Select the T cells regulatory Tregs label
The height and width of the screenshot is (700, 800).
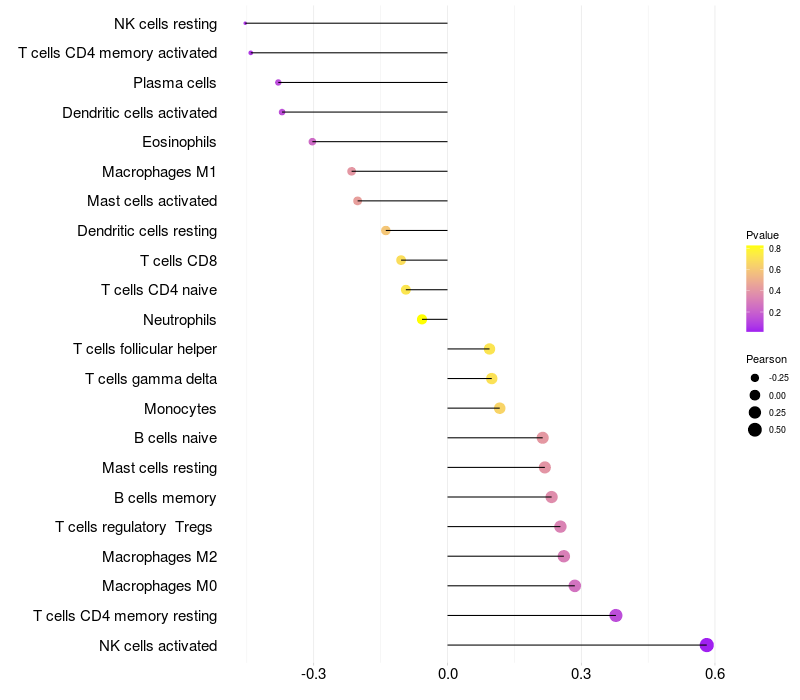tap(134, 527)
